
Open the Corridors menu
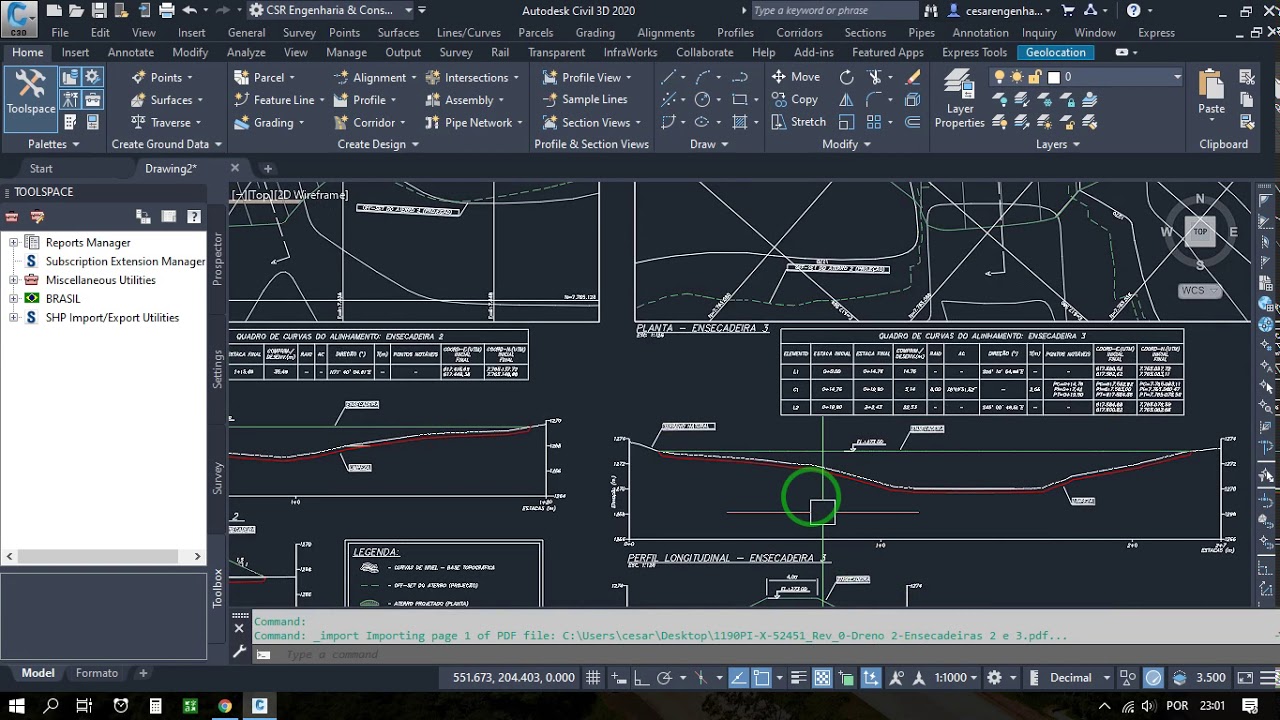[799, 32]
